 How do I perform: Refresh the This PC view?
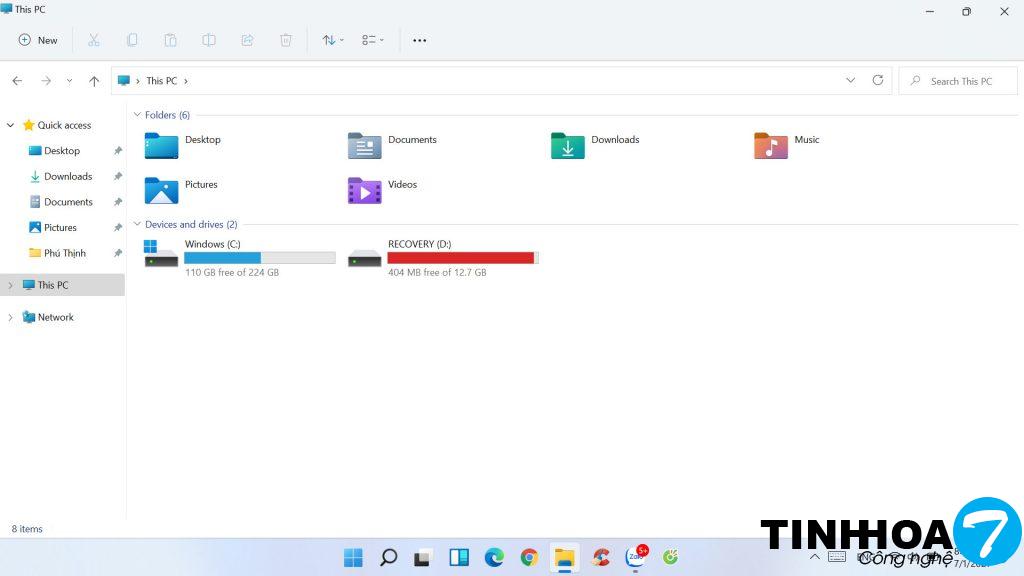point(878,80)
